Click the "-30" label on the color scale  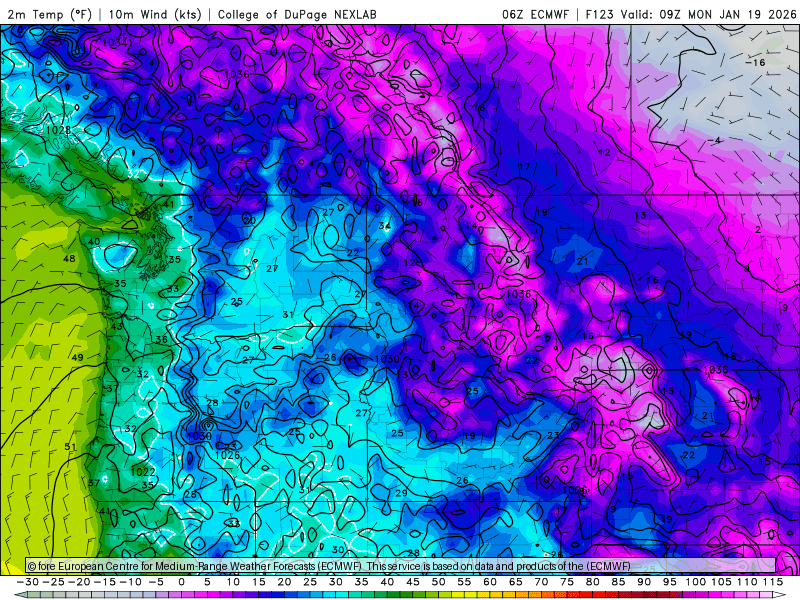click(28, 582)
